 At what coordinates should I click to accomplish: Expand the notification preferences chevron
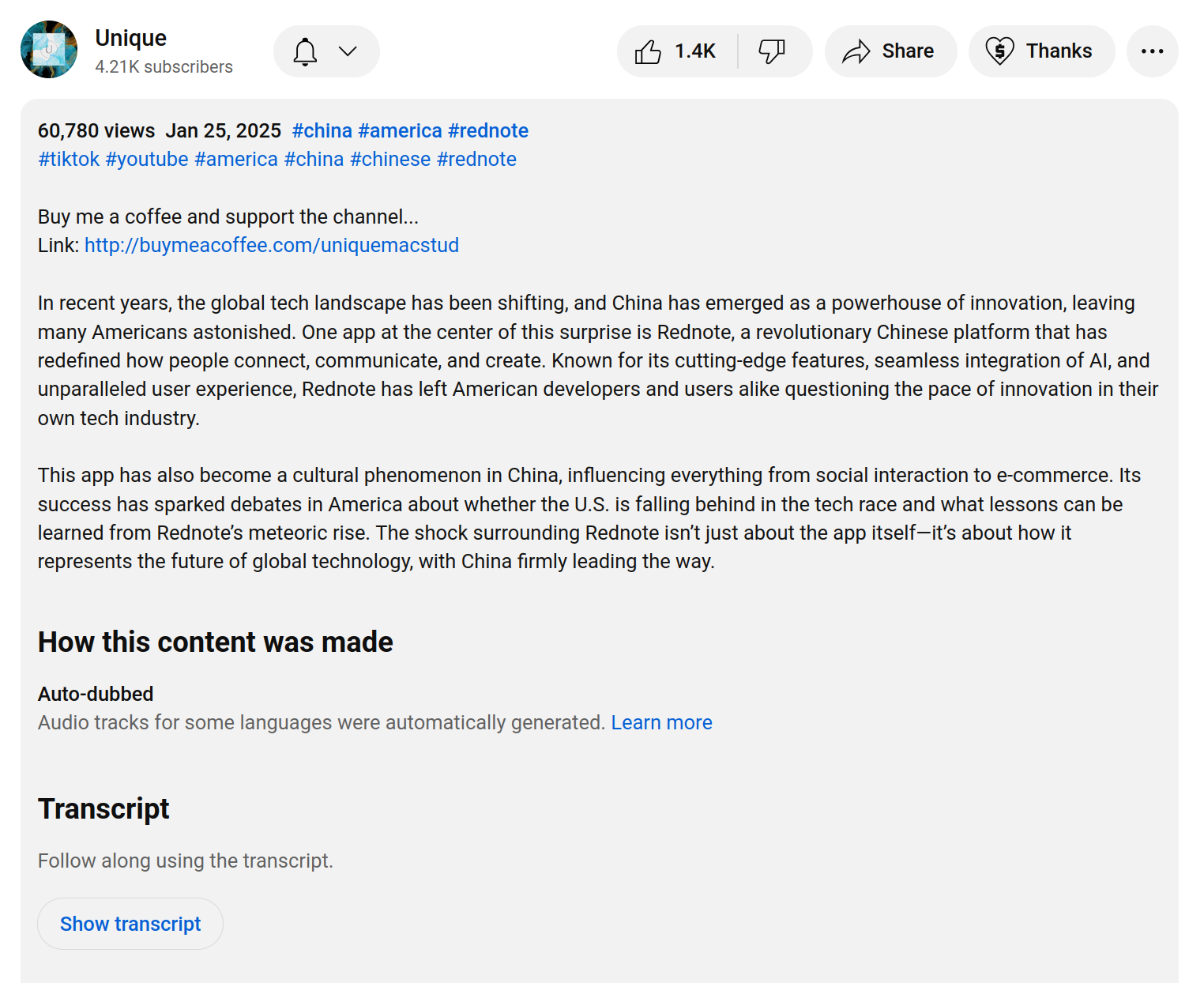pyautogui.click(x=348, y=51)
